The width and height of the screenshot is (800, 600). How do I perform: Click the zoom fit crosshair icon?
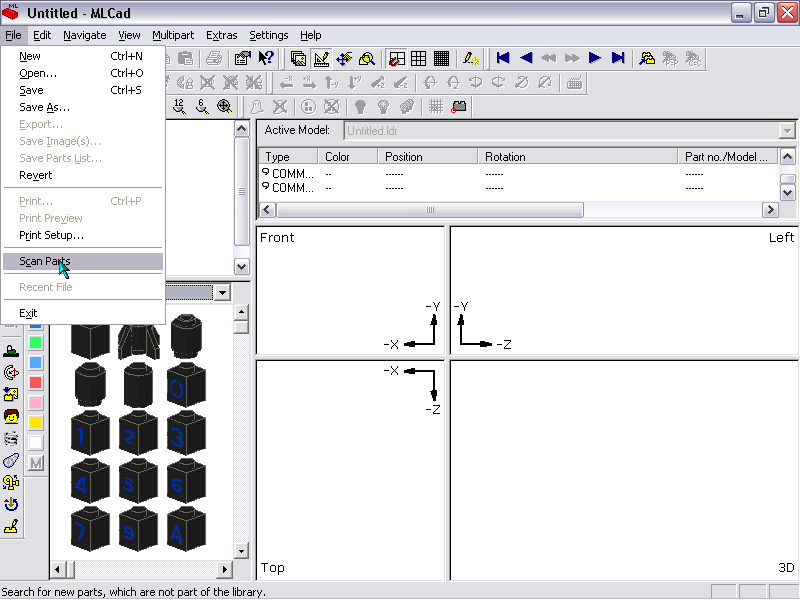tap(224, 106)
